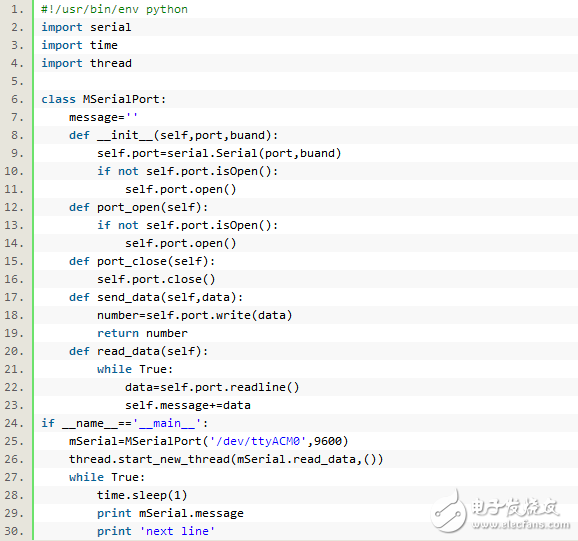Viewport: 578px width, 541px height.
Task: Click line number 30 in gutter
Action: coord(14,532)
